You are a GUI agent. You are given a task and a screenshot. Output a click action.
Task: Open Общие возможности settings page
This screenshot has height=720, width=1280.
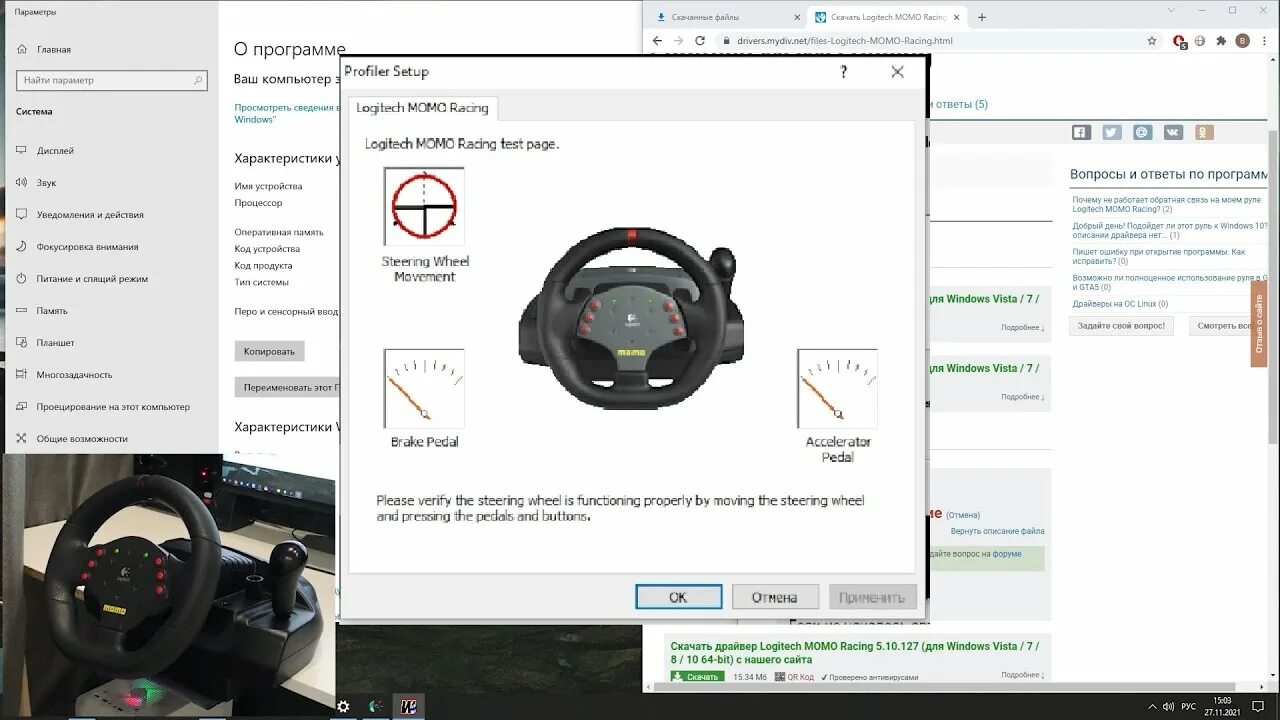pyautogui.click(x=82, y=439)
